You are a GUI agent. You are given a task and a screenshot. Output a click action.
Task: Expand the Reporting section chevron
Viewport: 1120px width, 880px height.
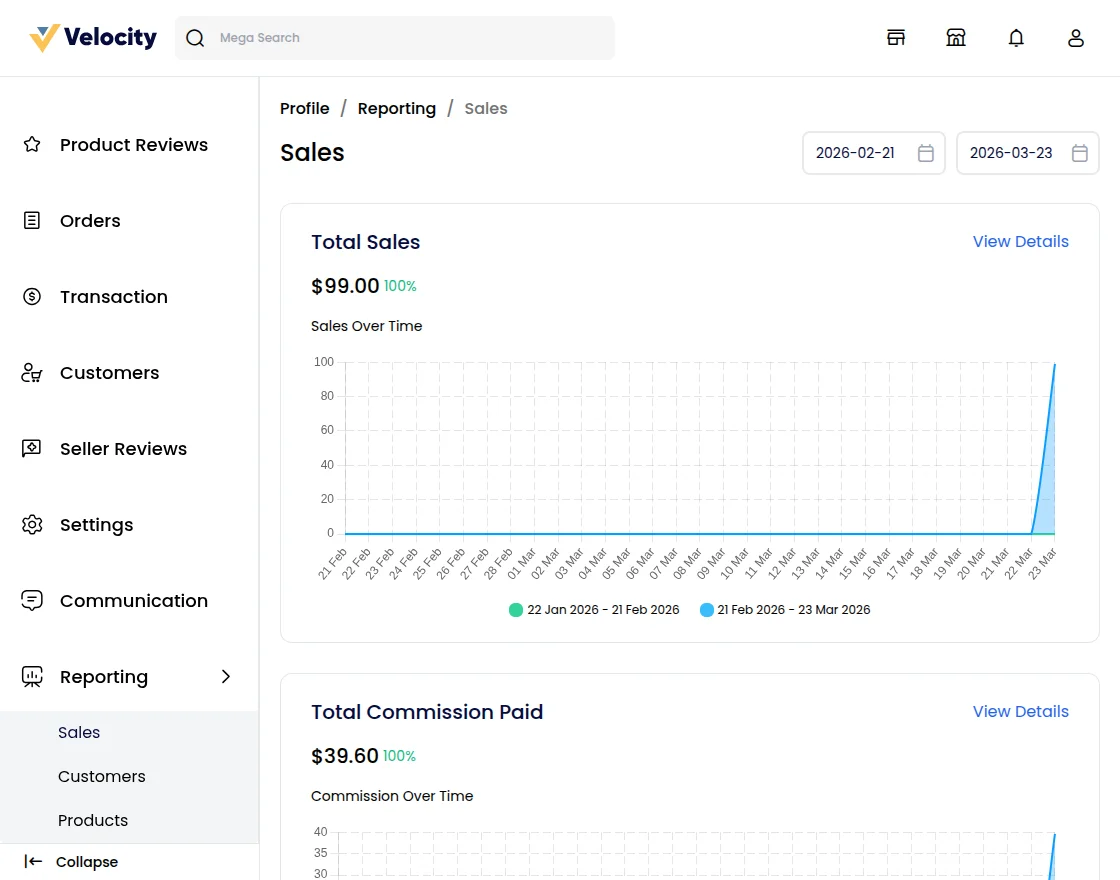(x=225, y=677)
